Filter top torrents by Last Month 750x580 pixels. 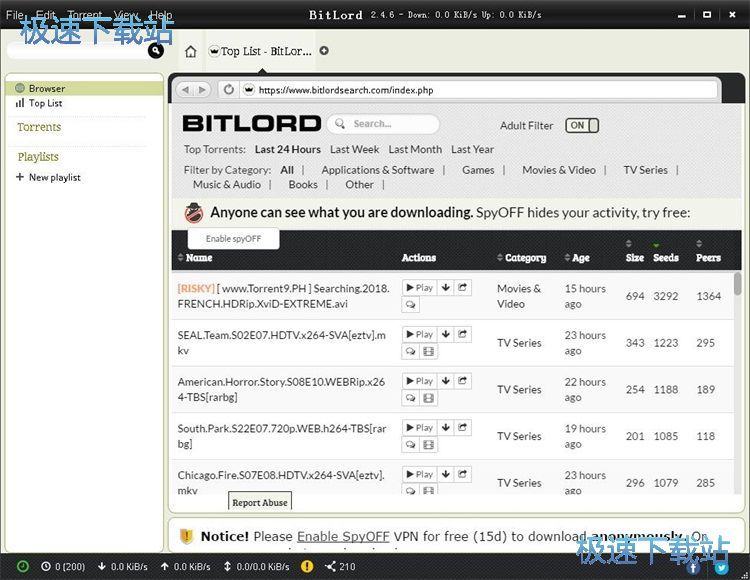coord(415,149)
